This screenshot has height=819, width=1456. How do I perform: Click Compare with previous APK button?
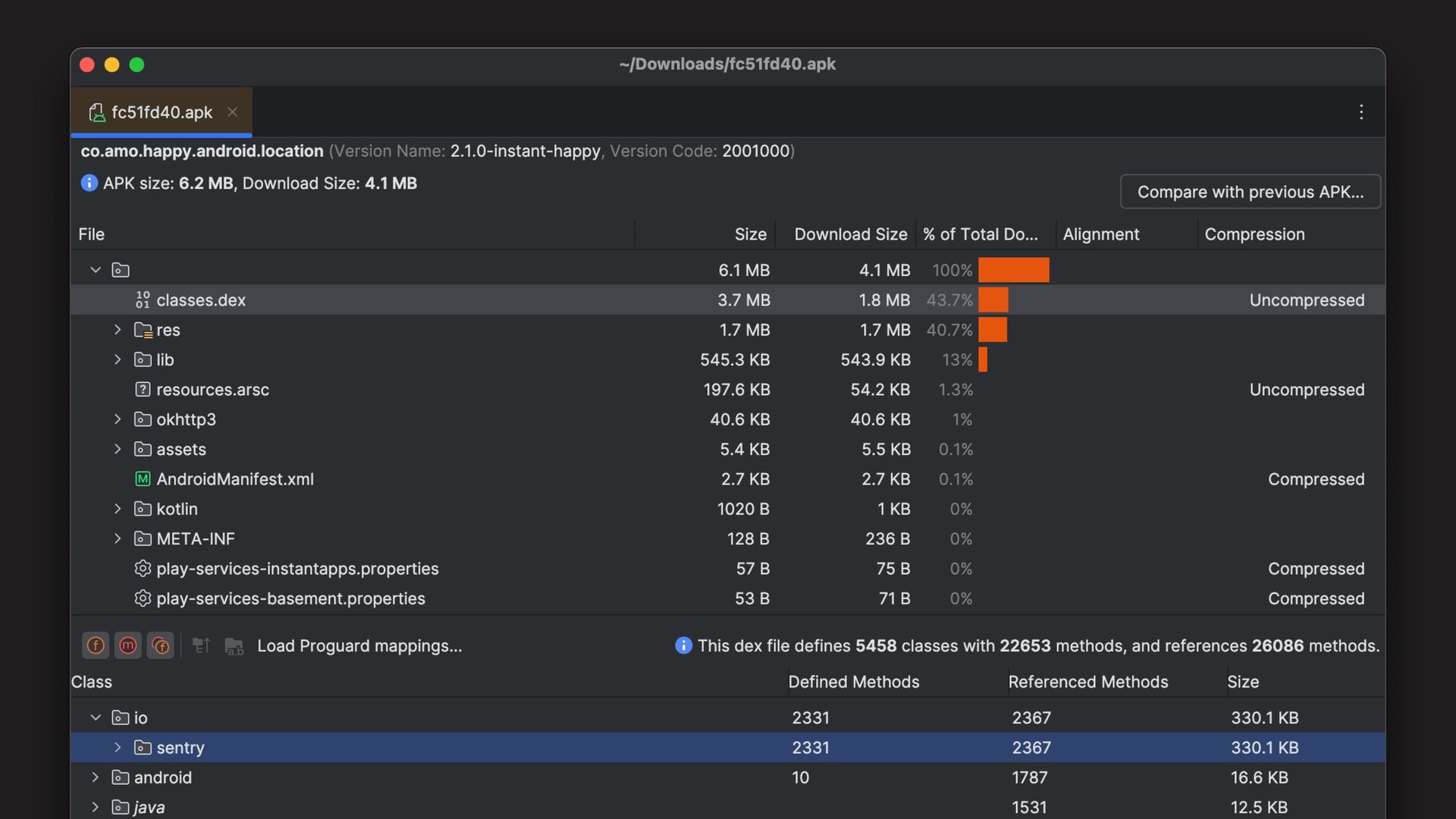(x=1250, y=192)
